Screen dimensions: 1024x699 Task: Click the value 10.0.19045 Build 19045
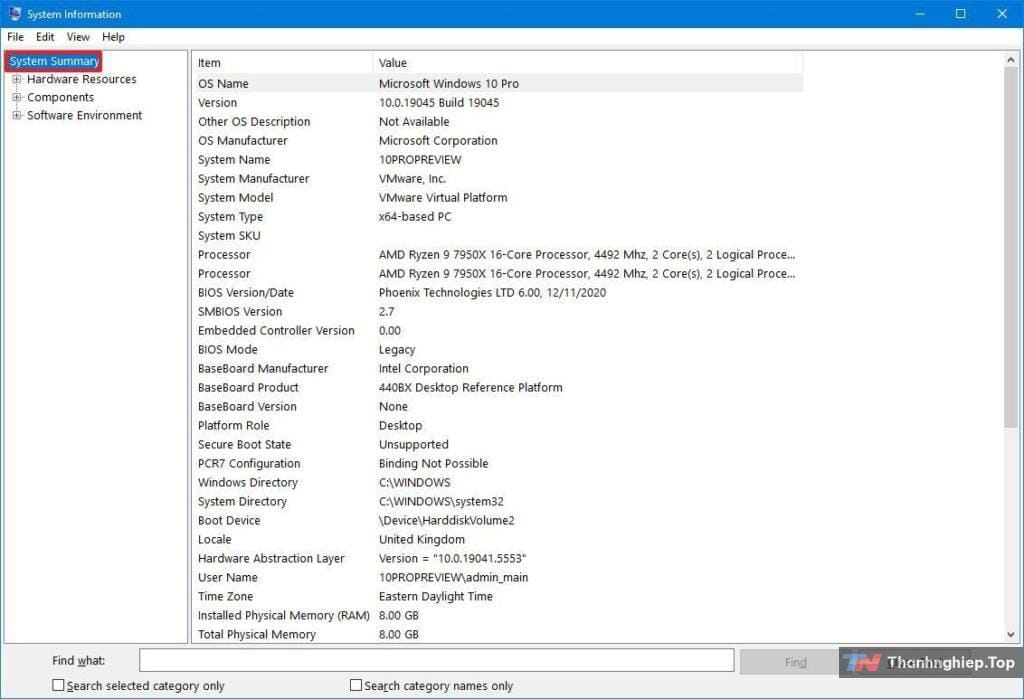(x=439, y=103)
